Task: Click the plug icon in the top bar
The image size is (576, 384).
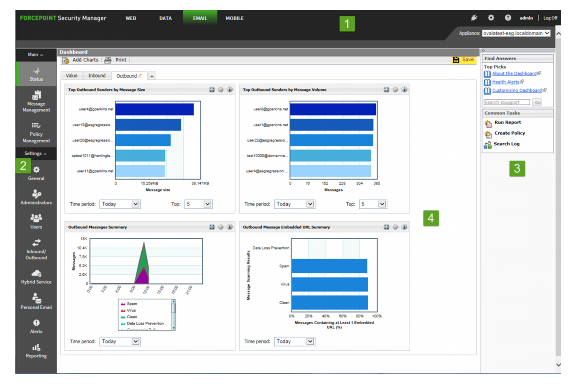Action: [474, 17]
